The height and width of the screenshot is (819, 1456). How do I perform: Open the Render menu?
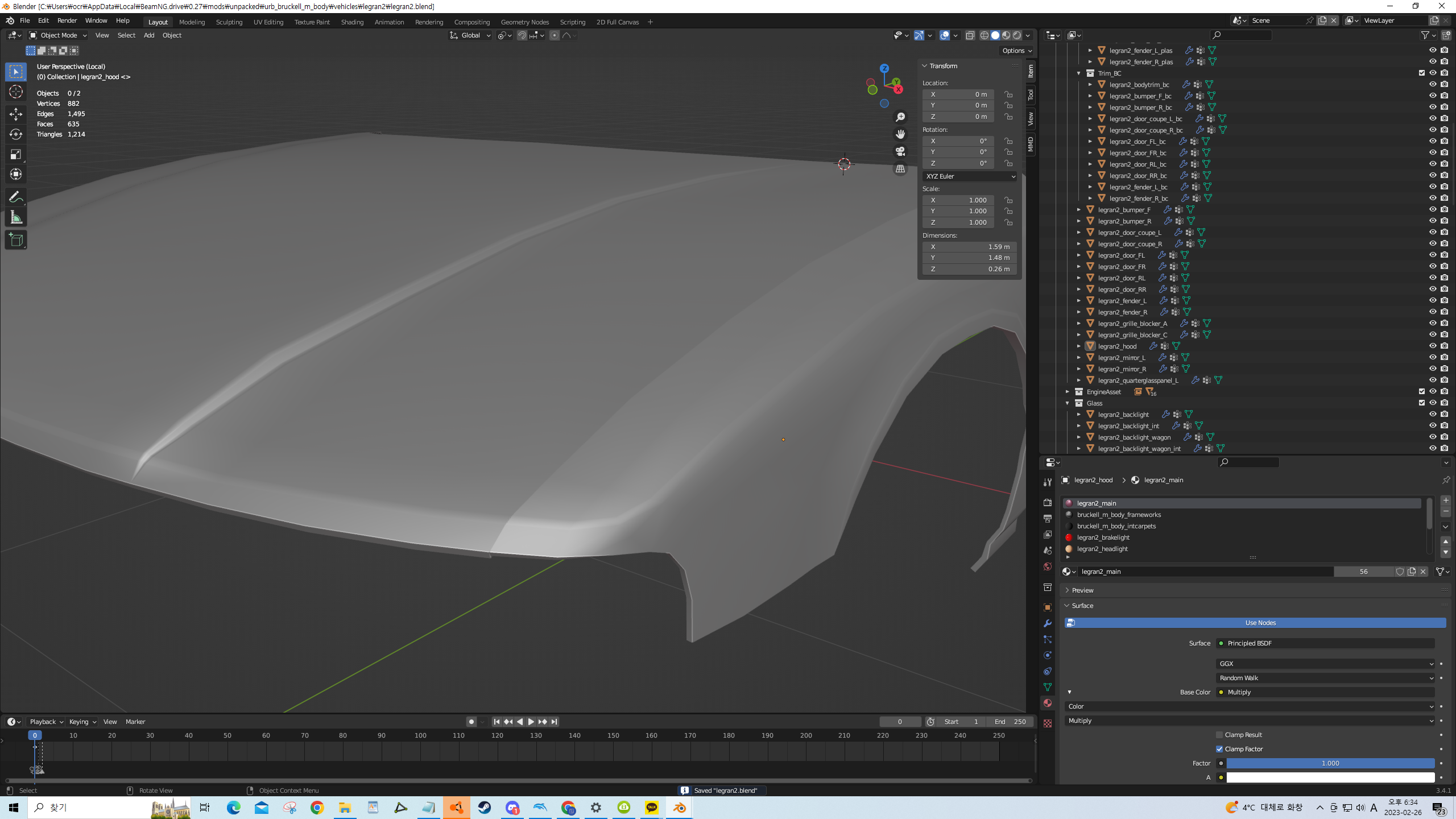coord(67,20)
